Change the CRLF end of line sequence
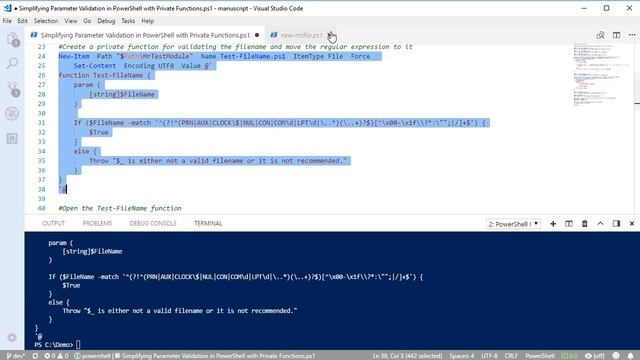Screen dimensions: 640x360 pos(511,356)
